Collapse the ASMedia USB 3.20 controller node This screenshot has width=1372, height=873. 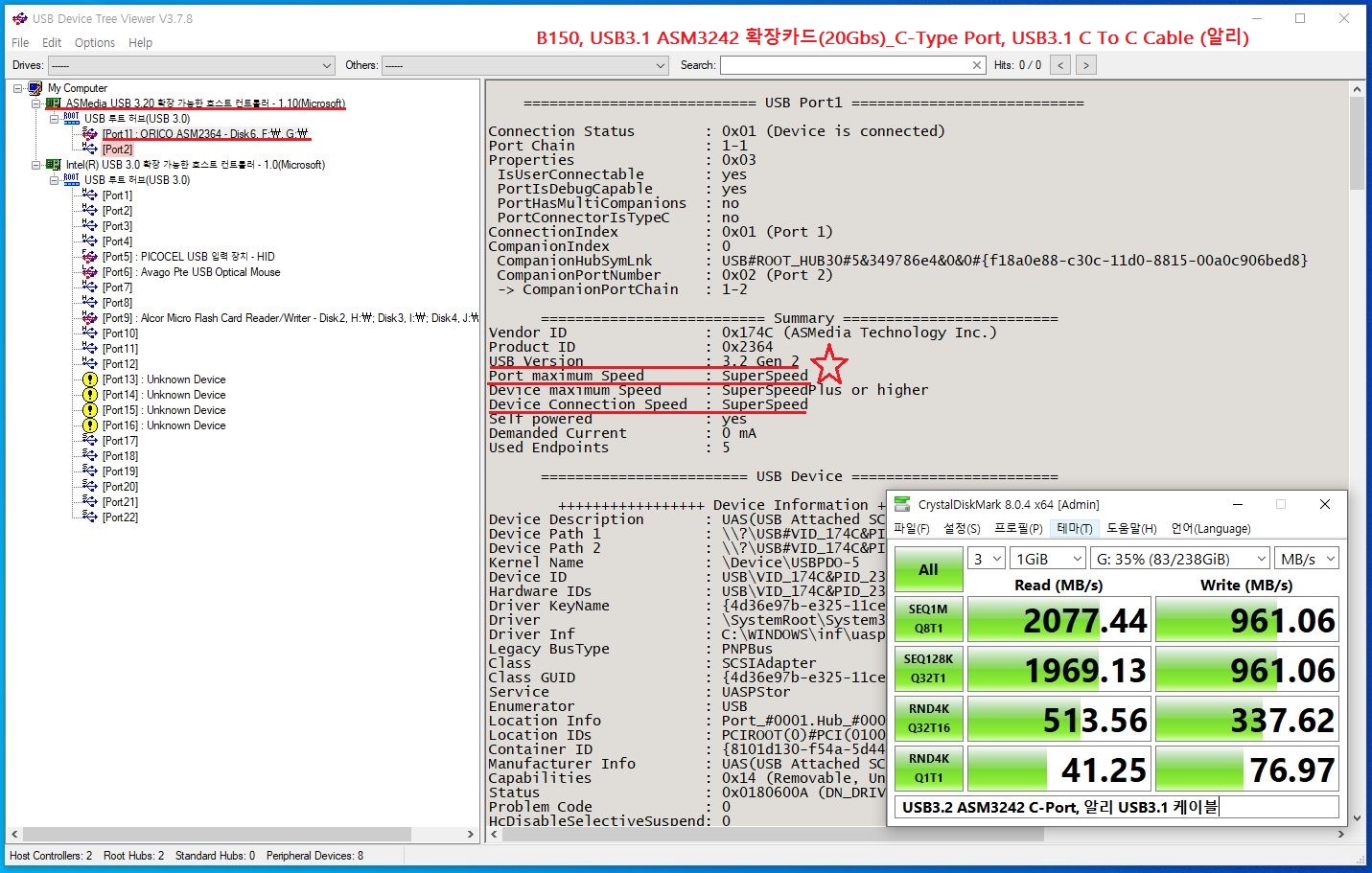[35, 103]
